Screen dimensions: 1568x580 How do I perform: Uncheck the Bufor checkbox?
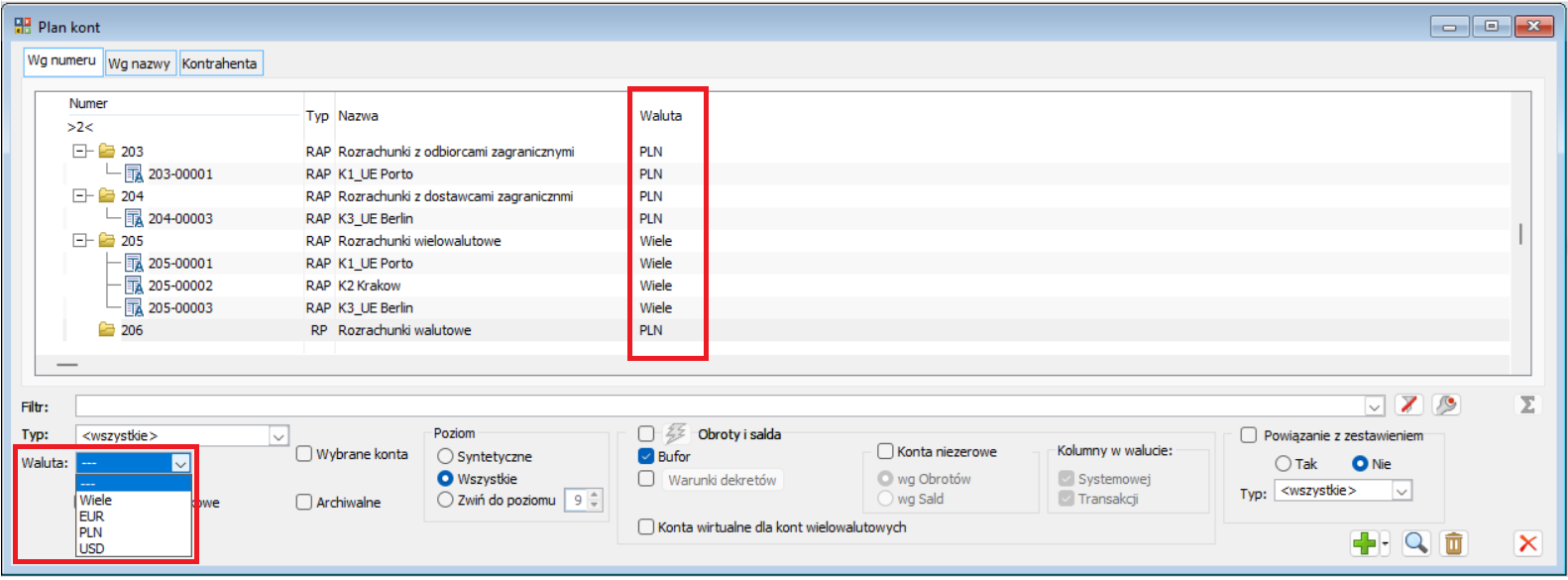click(x=646, y=456)
